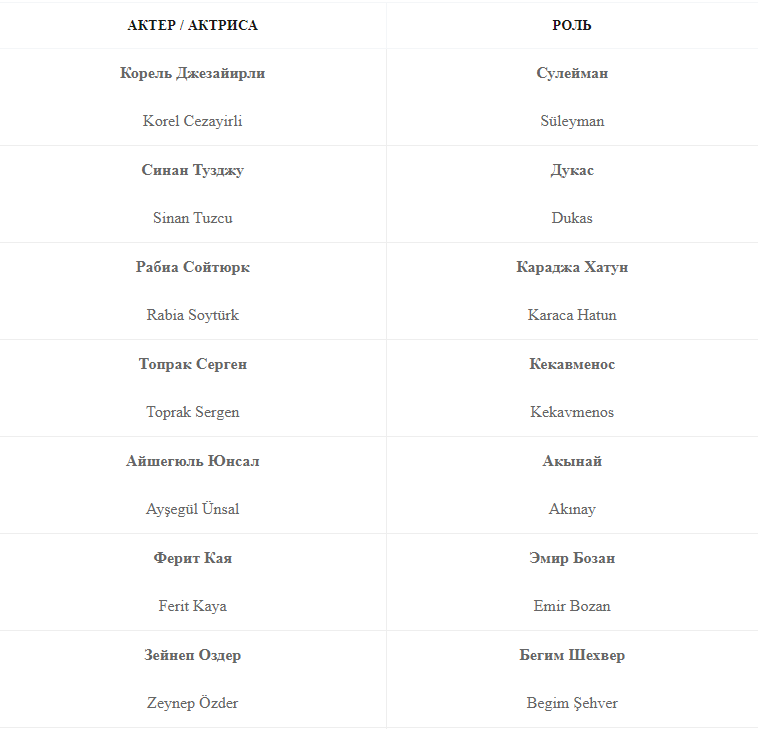Click actor name Синан Тузджу
The height and width of the screenshot is (729, 758).
(x=192, y=170)
